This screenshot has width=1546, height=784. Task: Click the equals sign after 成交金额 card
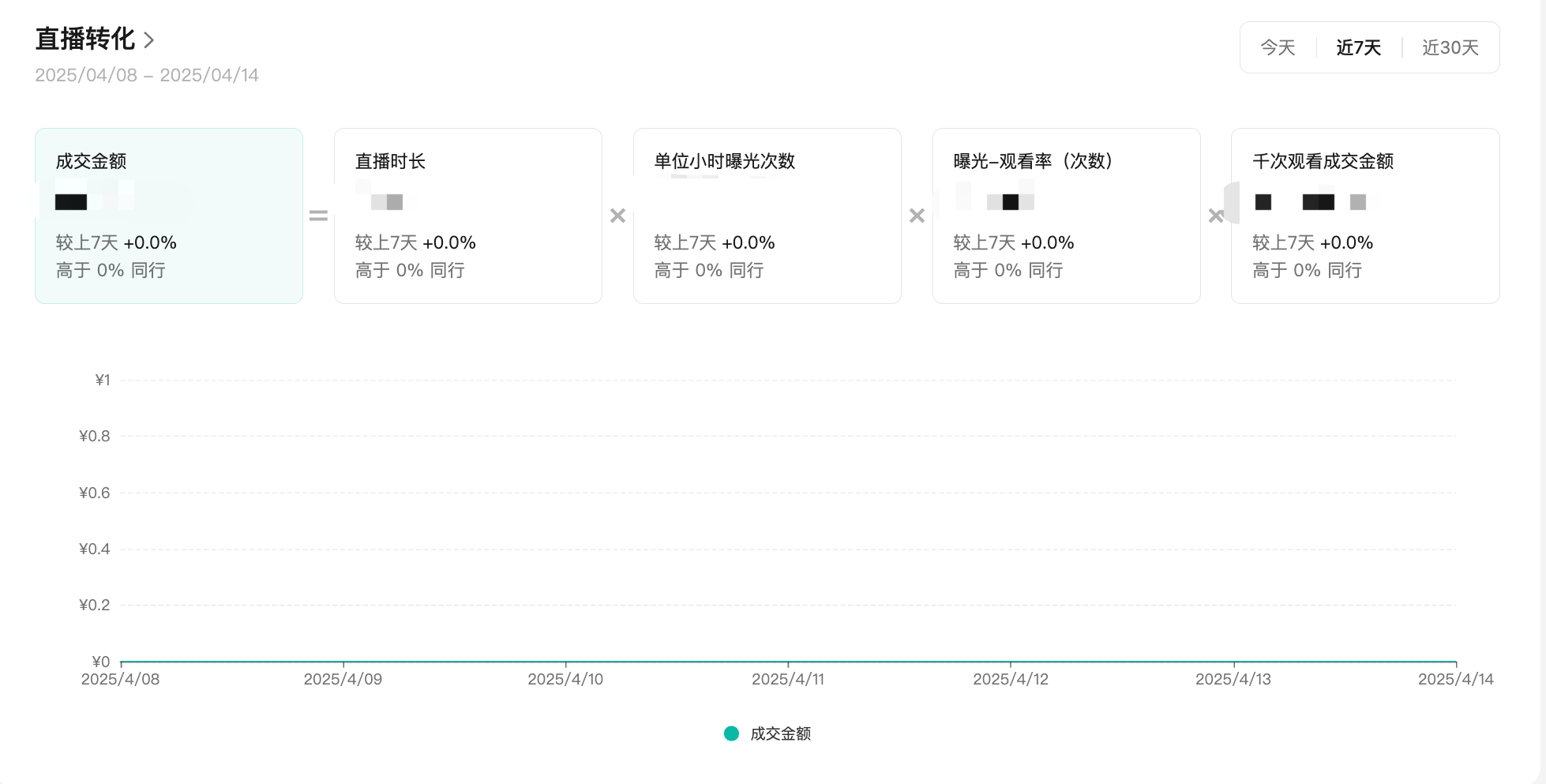[318, 216]
